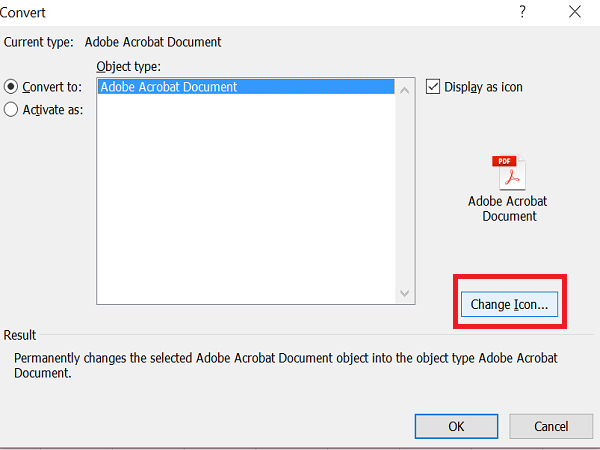Select the "Convert to" radio button
Image resolution: width=600 pixels, height=450 pixels.
click(x=12, y=87)
